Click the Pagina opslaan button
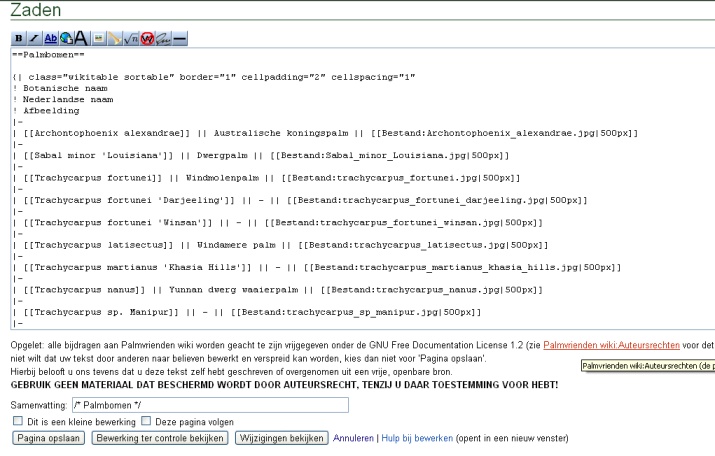715x456 pixels. pos(49,438)
